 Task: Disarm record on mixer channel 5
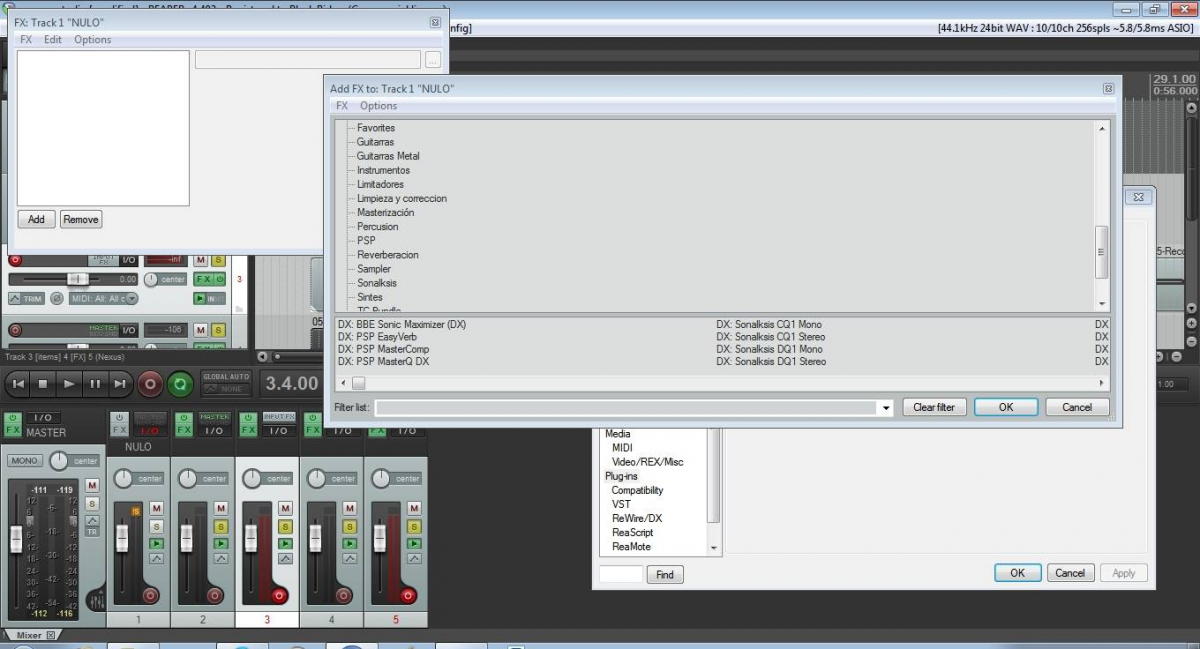click(x=407, y=595)
